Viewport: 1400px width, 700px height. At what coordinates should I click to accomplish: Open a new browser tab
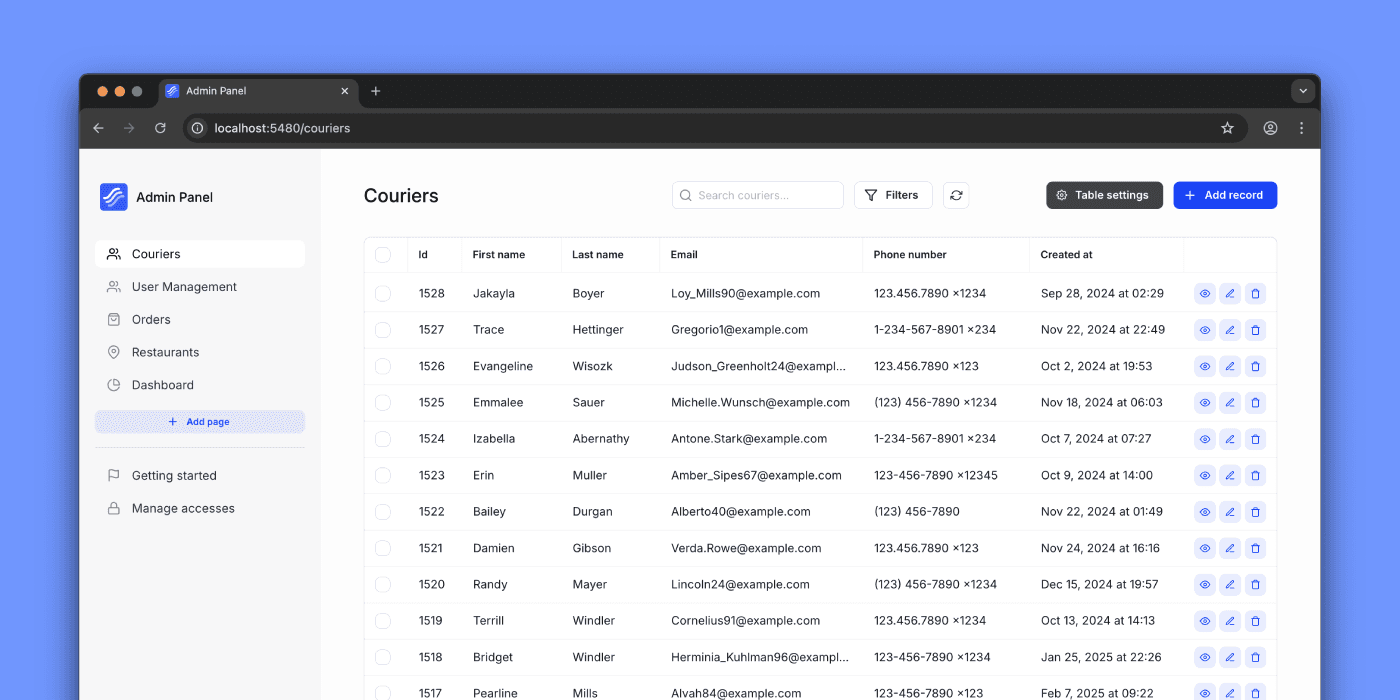pyautogui.click(x=376, y=91)
